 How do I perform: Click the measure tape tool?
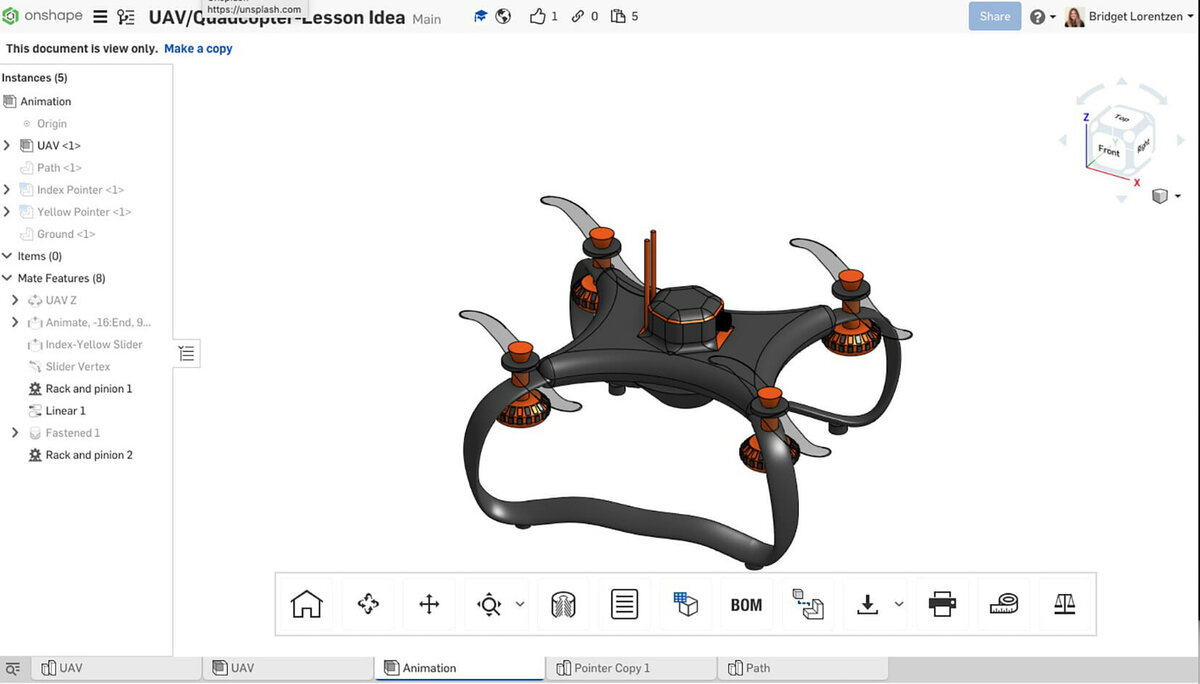pos(1003,604)
